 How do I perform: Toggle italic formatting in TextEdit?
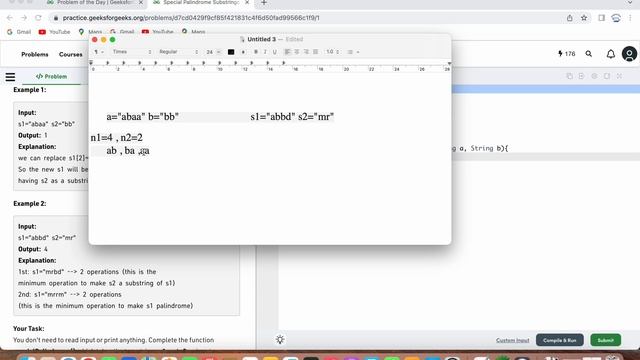(265, 52)
